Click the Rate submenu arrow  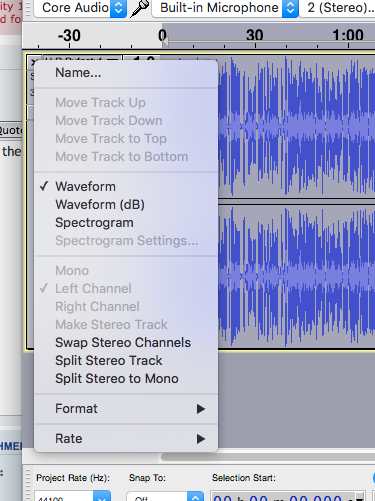pyautogui.click(x=201, y=439)
